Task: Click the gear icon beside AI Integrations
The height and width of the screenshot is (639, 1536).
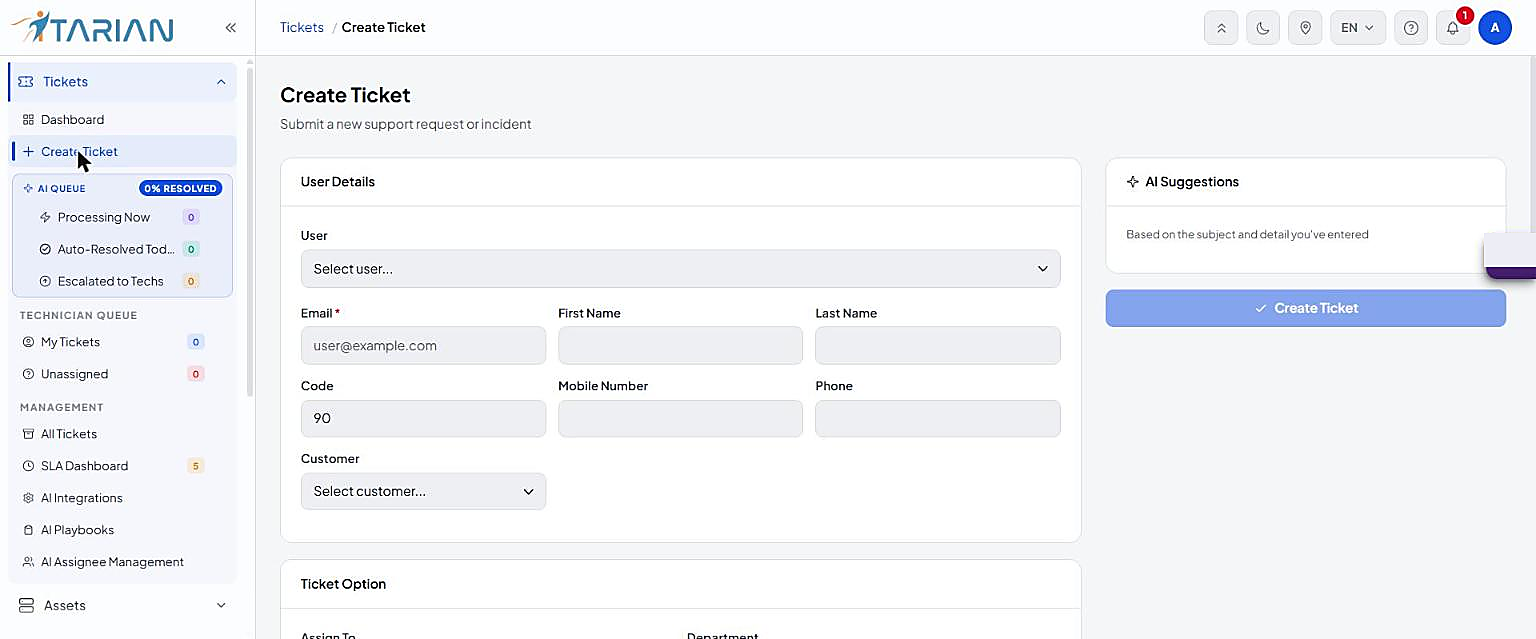Action: click(28, 498)
